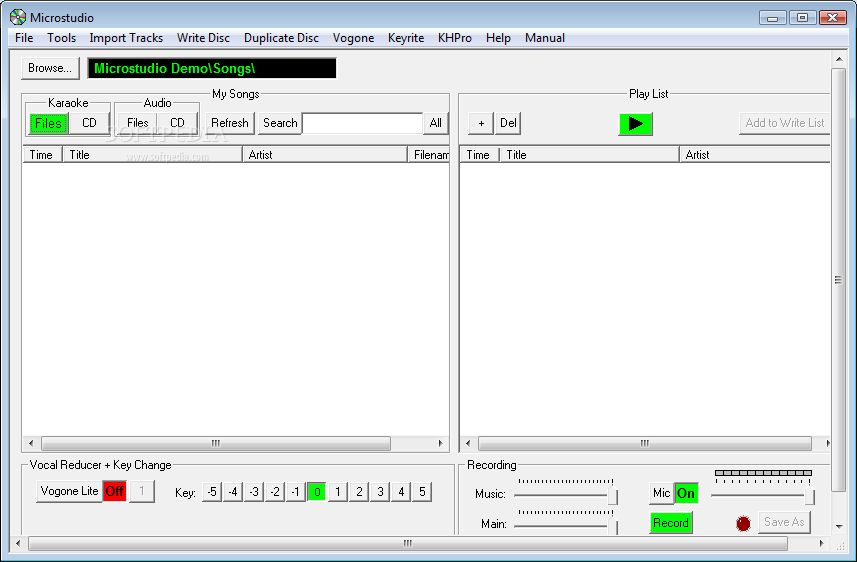This screenshot has width=857, height=562.
Task: Click the Microstudio Demo\Songs\ path display
Action: pyautogui.click(x=212, y=68)
